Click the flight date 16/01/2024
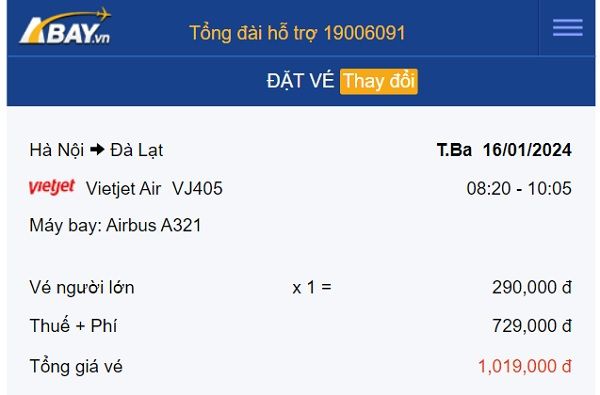The height and width of the screenshot is (395, 600). pos(527,150)
